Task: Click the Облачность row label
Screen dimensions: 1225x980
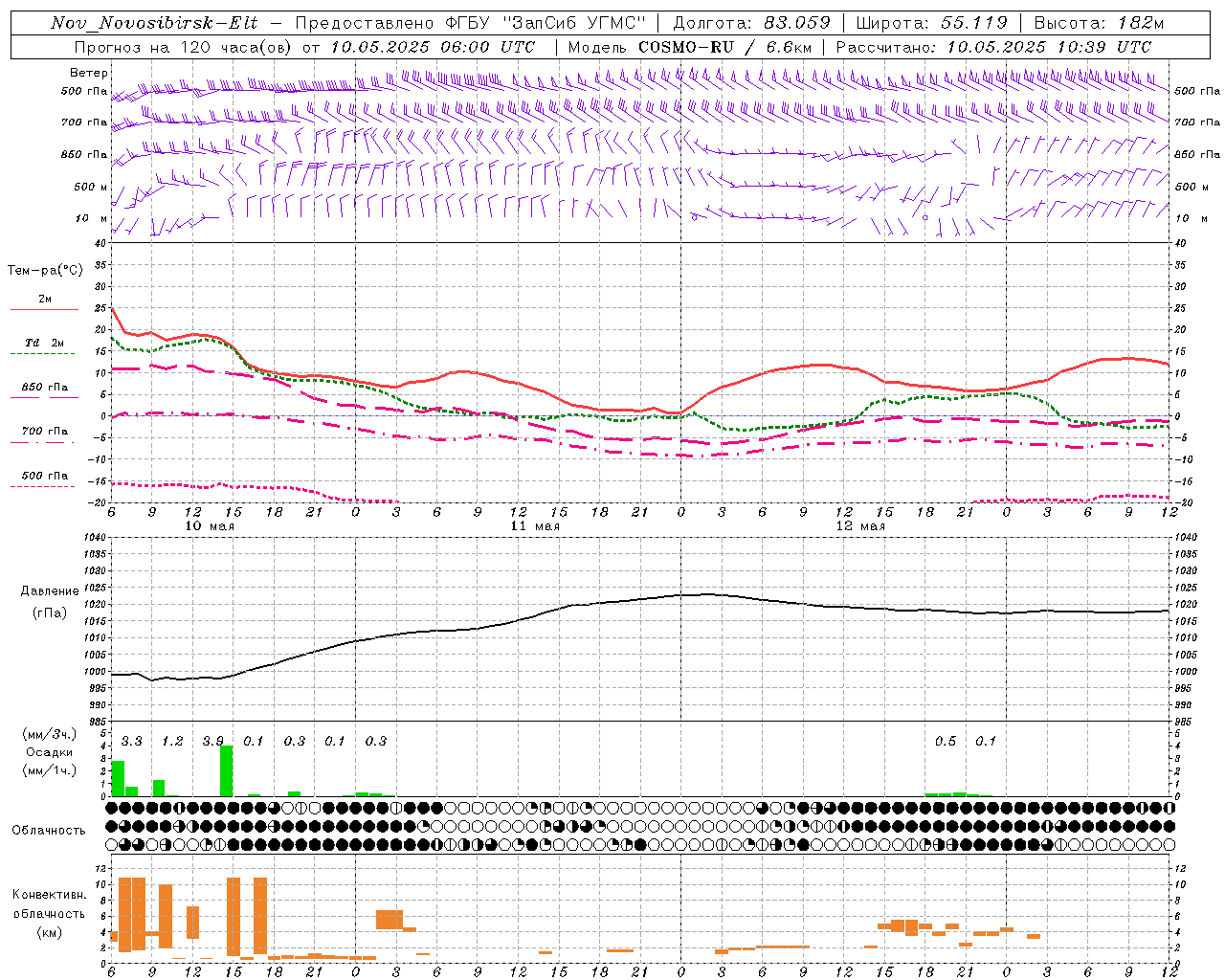Action: tap(49, 831)
